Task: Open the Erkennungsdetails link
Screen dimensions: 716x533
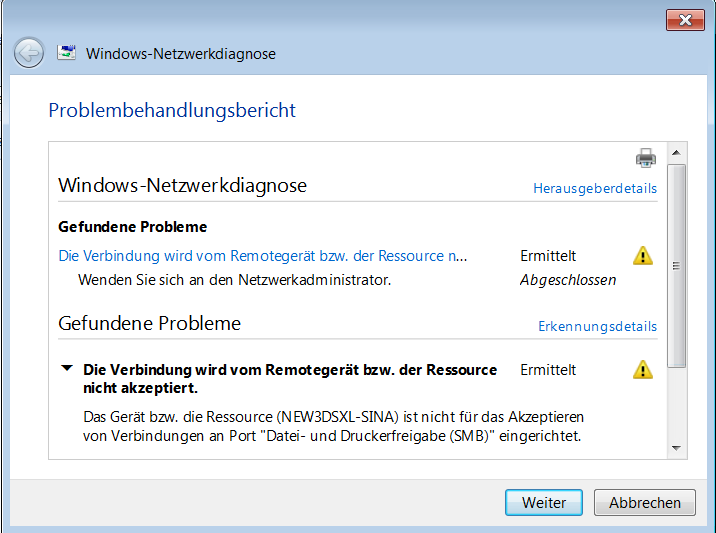Action: [597, 326]
